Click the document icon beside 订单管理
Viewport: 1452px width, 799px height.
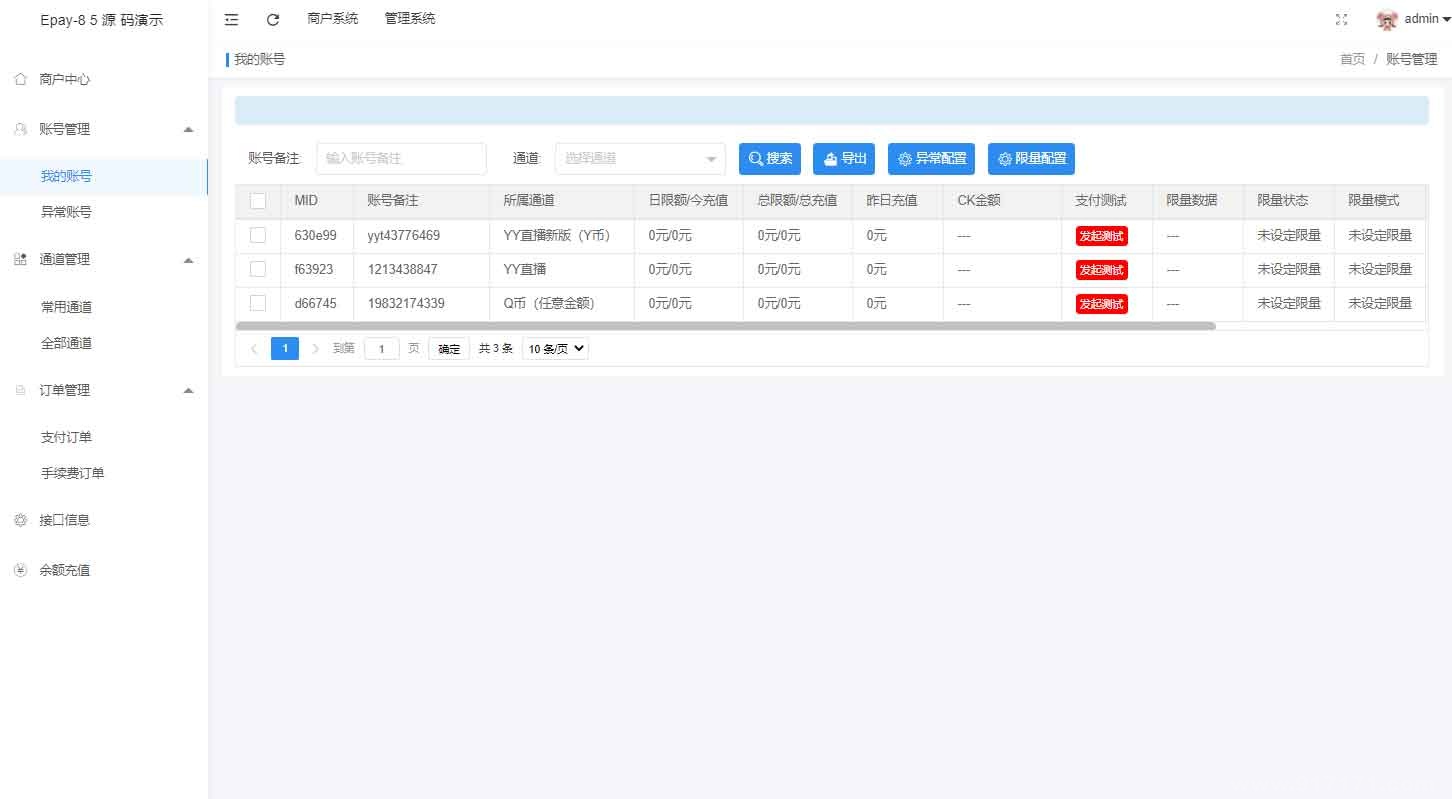pos(20,390)
